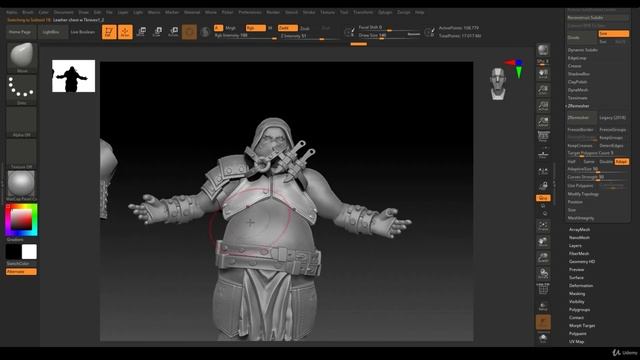Toggle the Floor grid icon
This screenshot has height=360, width=640.
543,154
